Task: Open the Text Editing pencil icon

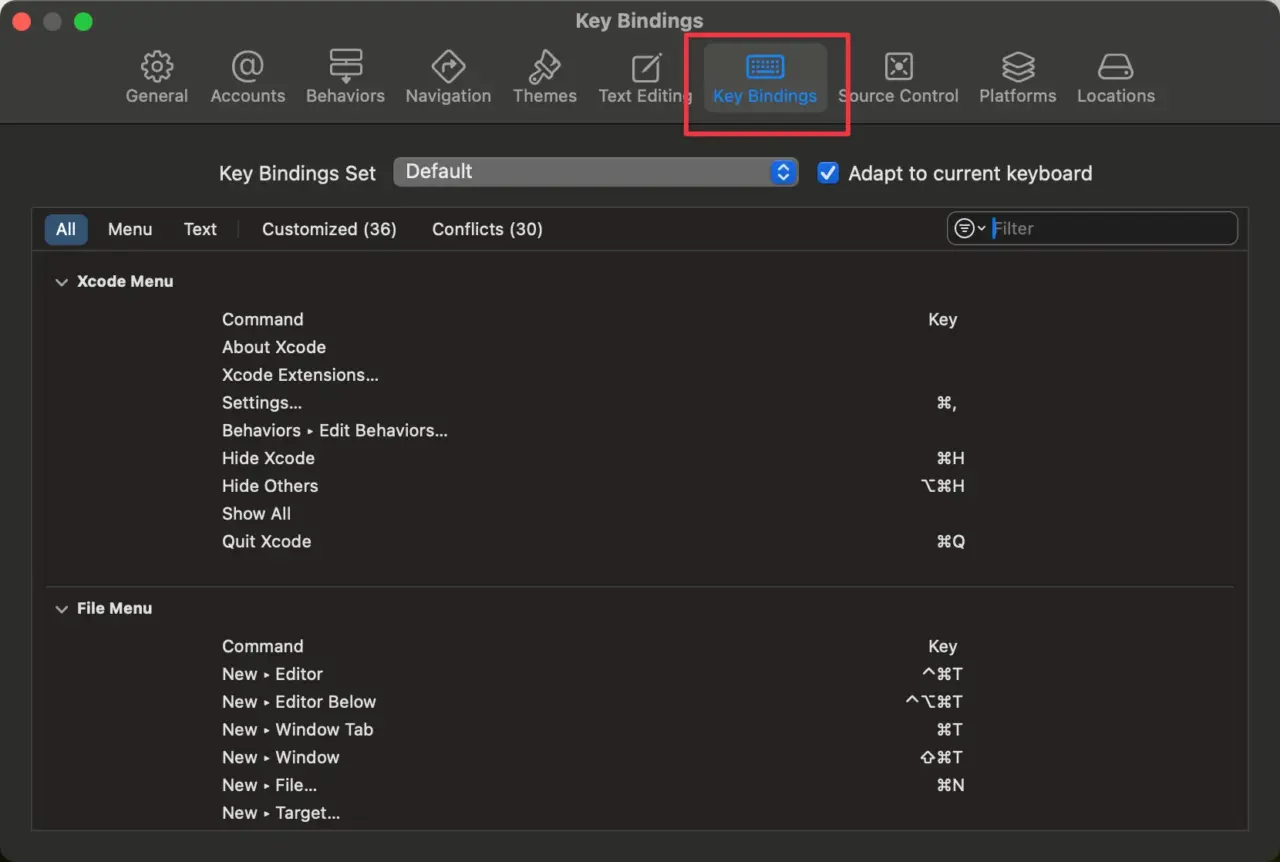Action: [646, 67]
